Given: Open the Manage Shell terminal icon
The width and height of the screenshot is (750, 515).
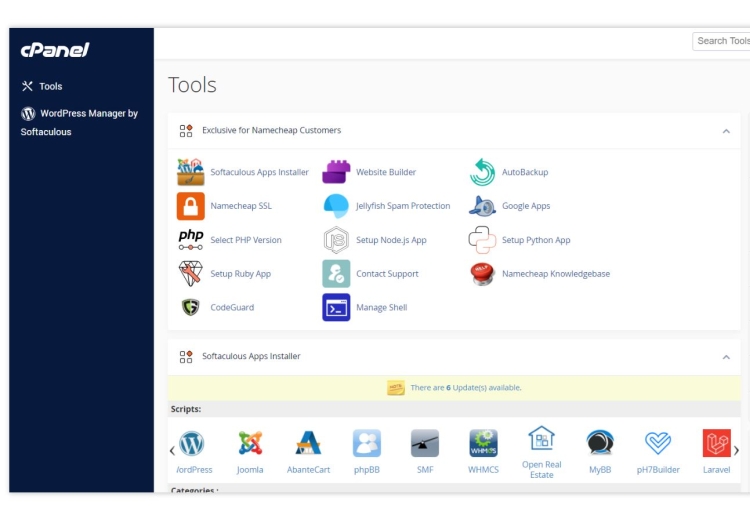Looking at the screenshot, I should 336,307.
